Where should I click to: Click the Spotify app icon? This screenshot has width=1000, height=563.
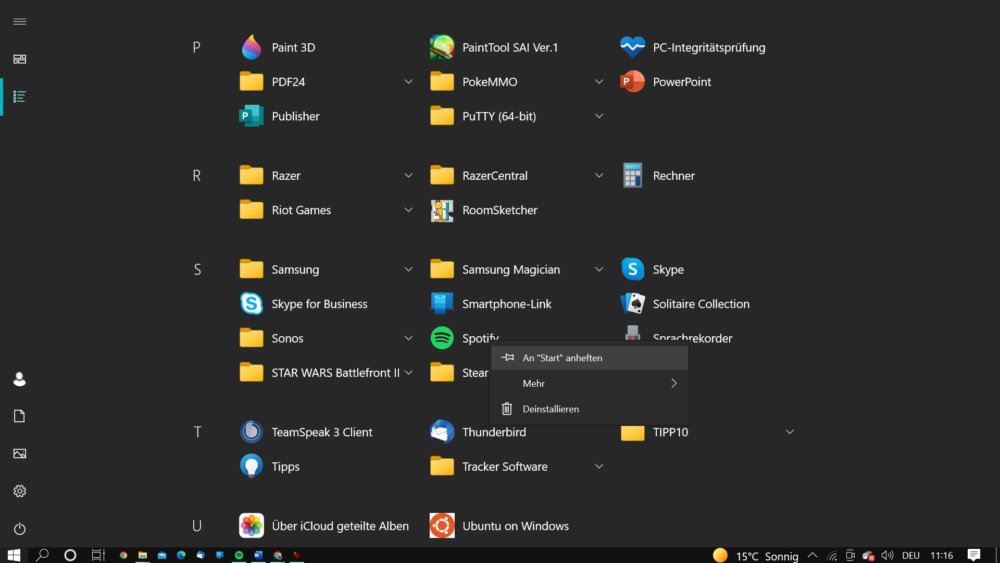point(441,338)
